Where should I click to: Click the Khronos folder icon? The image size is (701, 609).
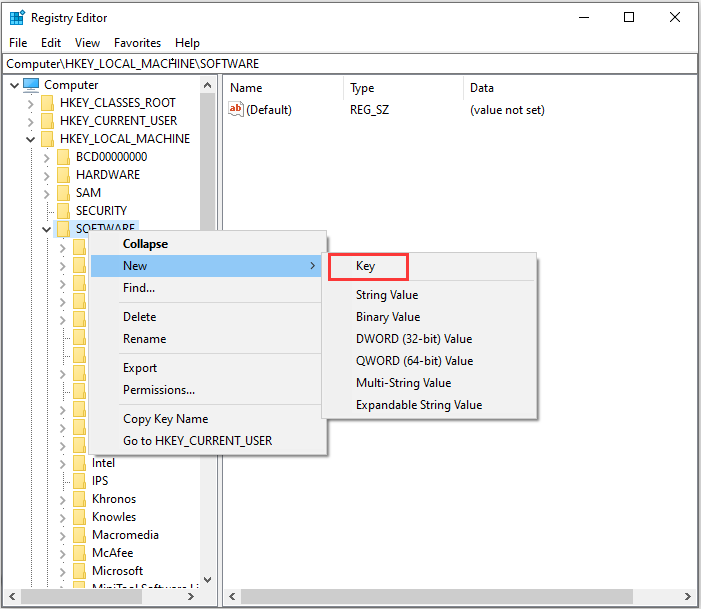80,499
